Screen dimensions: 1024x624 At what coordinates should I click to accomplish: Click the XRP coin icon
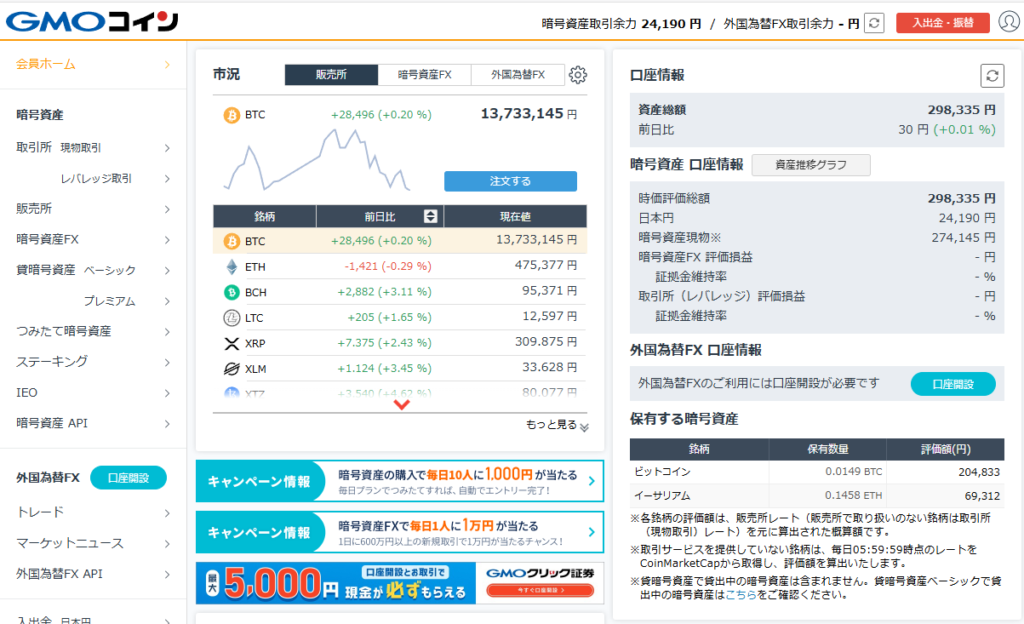[x=231, y=343]
